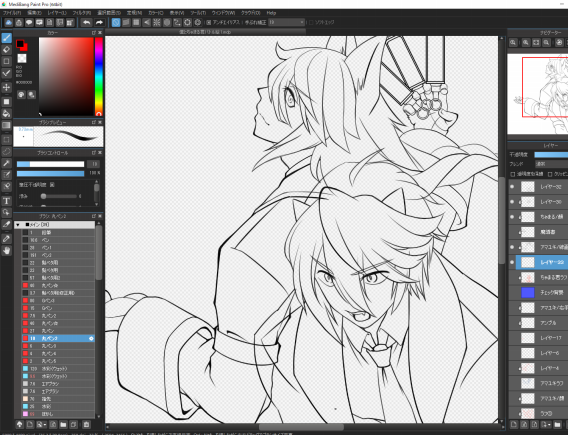Toggle the anti-aliasing checkbox

pyautogui.click(x=209, y=22)
